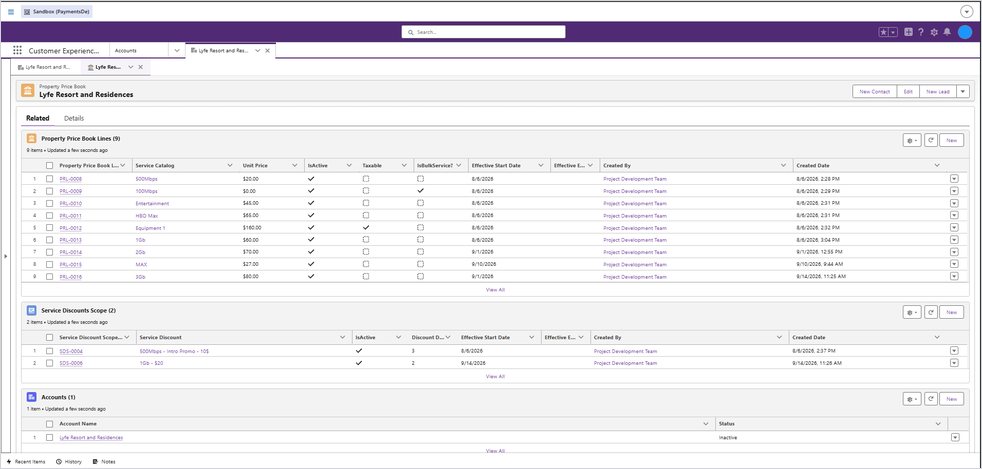
Task: Open the Unit Price column menu chevron
Action: [294, 165]
